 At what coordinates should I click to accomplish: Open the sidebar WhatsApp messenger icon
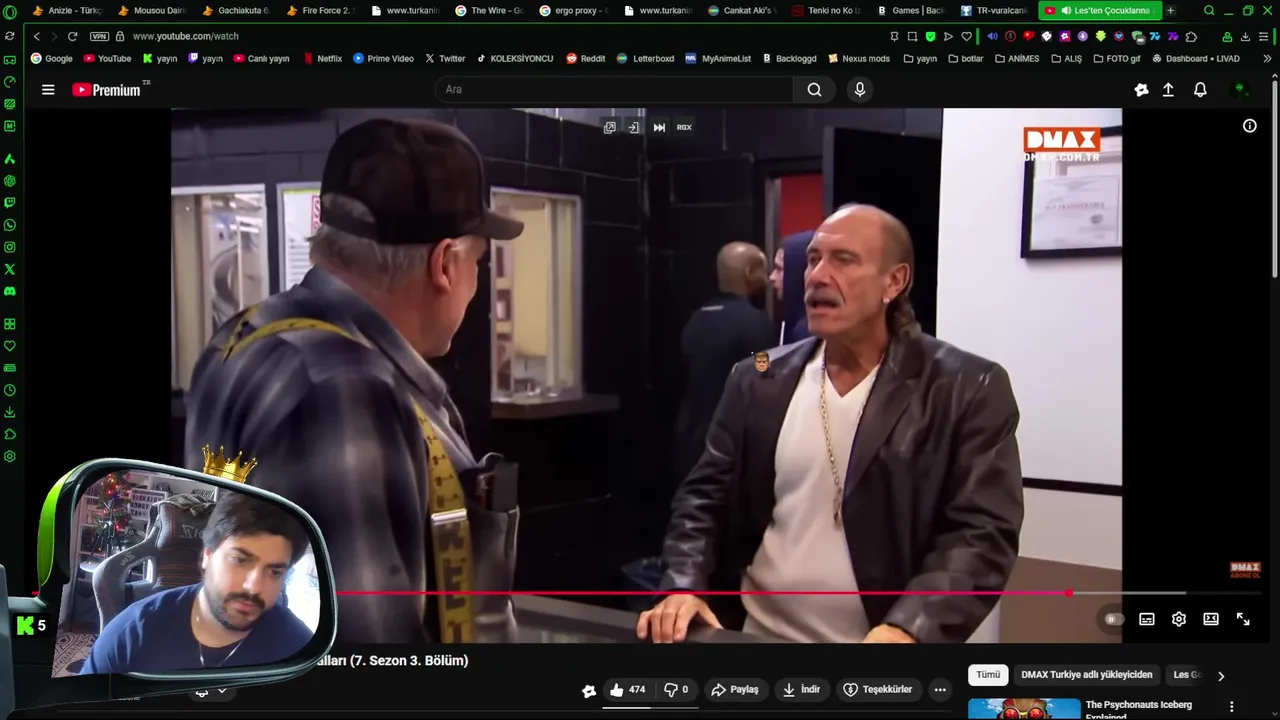click(x=10, y=225)
